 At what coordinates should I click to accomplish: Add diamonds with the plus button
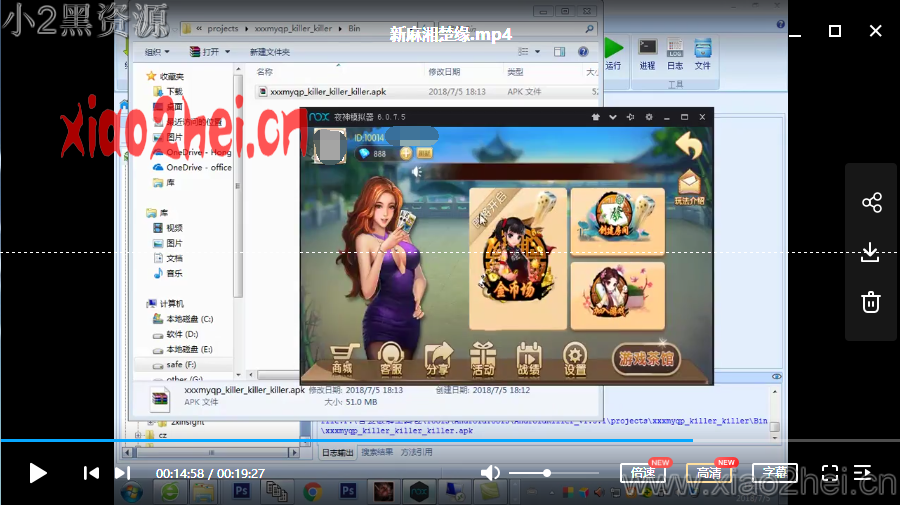click(x=406, y=153)
